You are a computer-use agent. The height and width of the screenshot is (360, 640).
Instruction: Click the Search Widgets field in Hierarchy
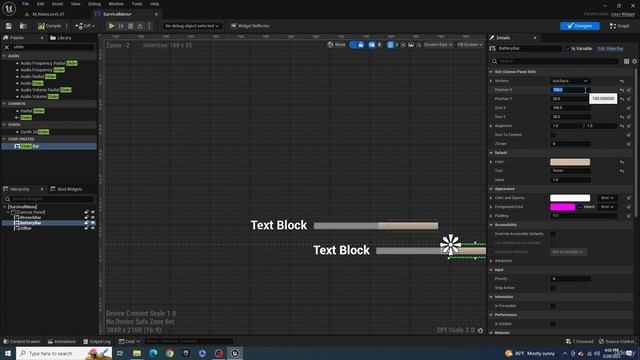(49, 199)
